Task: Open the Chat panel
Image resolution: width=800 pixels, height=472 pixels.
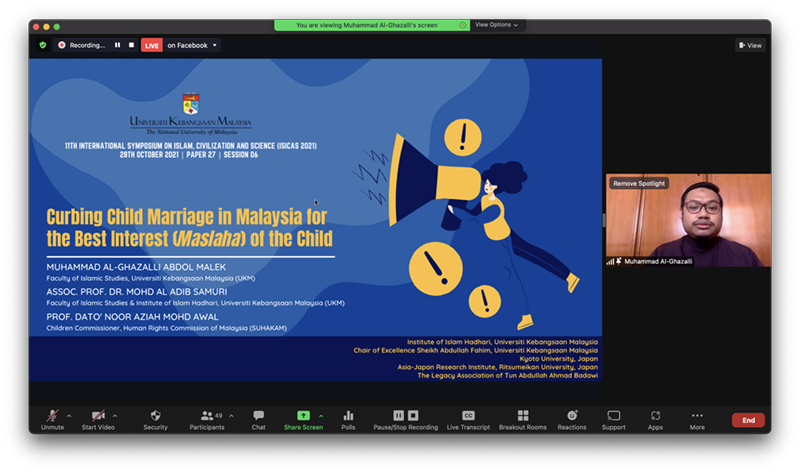Action: click(258, 417)
